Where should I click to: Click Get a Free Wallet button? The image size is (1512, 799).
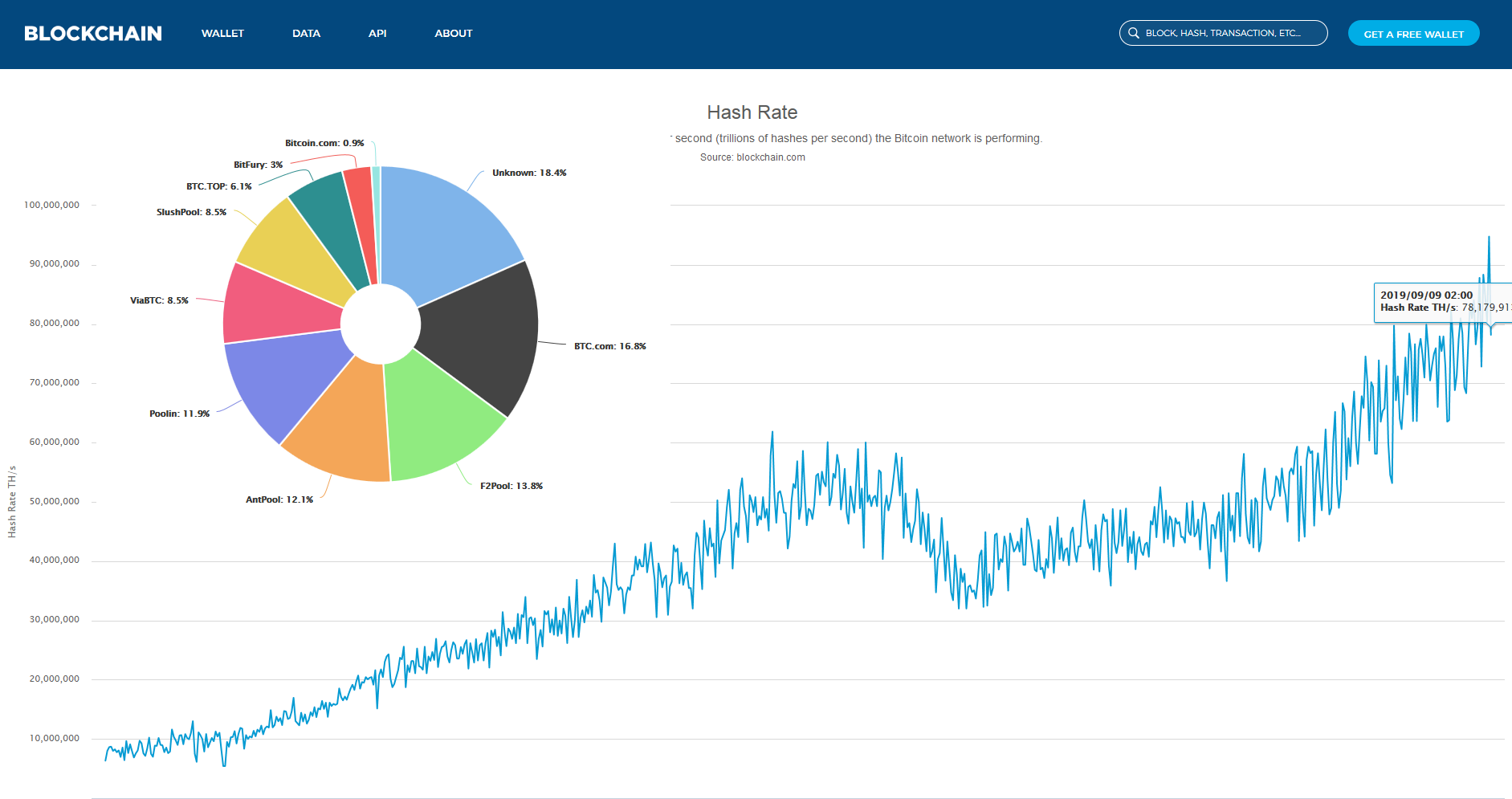(x=1413, y=33)
